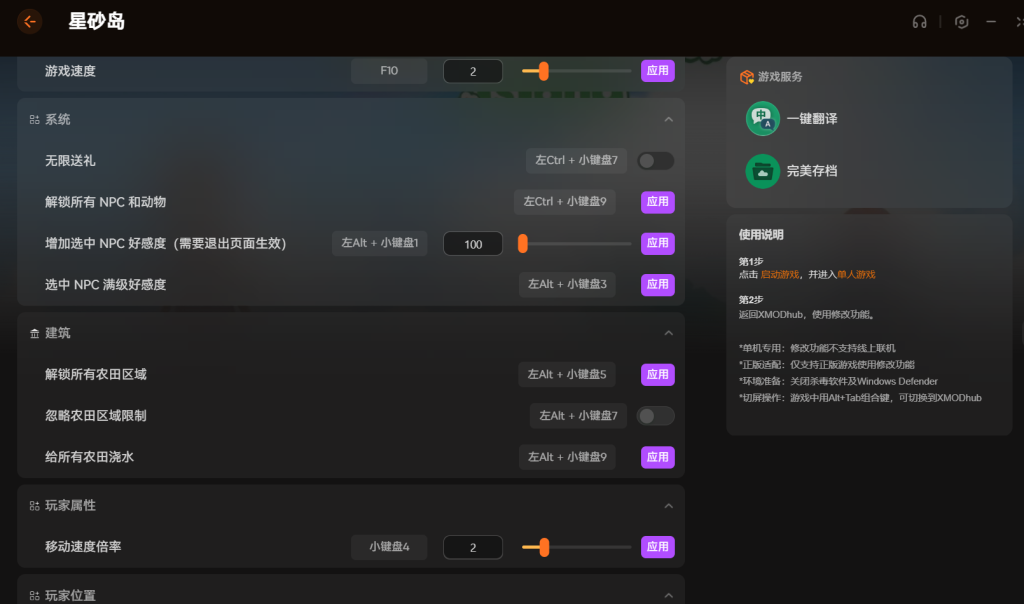Click 应用 for 解锁所有 NPC 和动物
Image resolution: width=1024 pixels, height=604 pixels.
[657, 202]
